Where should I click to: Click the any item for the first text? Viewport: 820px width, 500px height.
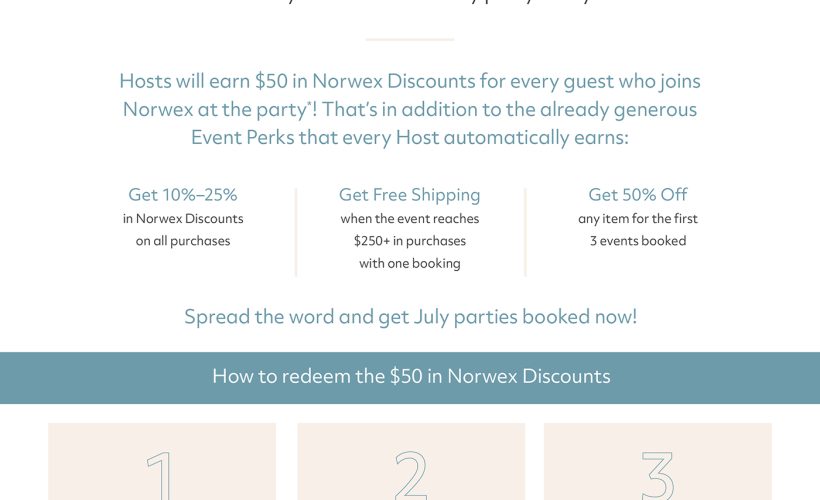coord(638,219)
